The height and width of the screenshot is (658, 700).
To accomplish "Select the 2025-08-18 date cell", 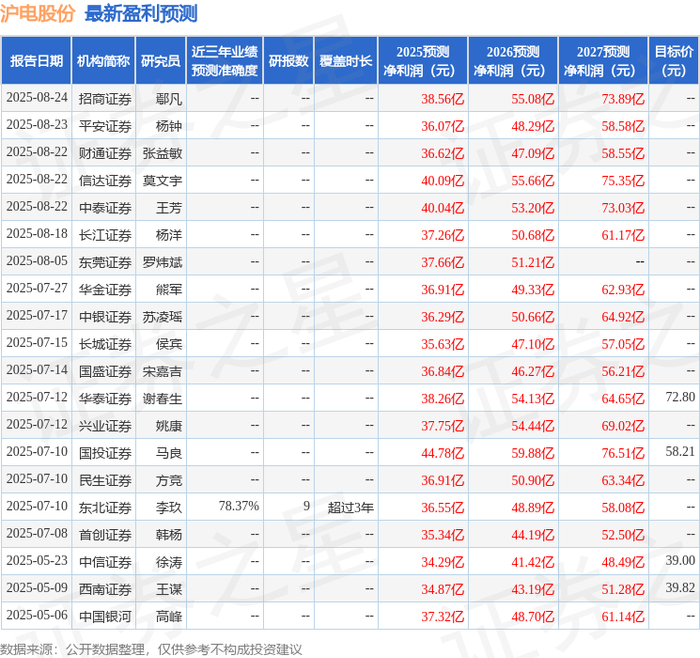I will [x=37, y=234].
